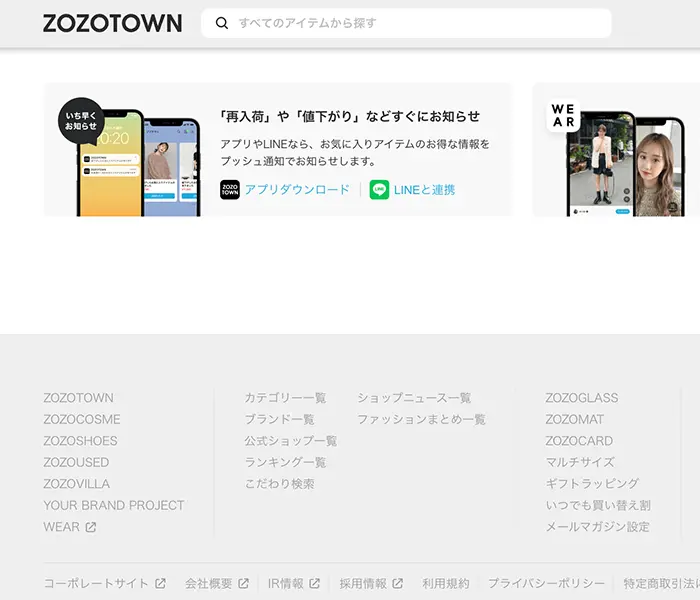Open ZOZOSHOES footer link
700x600 pixels.
[80, 441]
